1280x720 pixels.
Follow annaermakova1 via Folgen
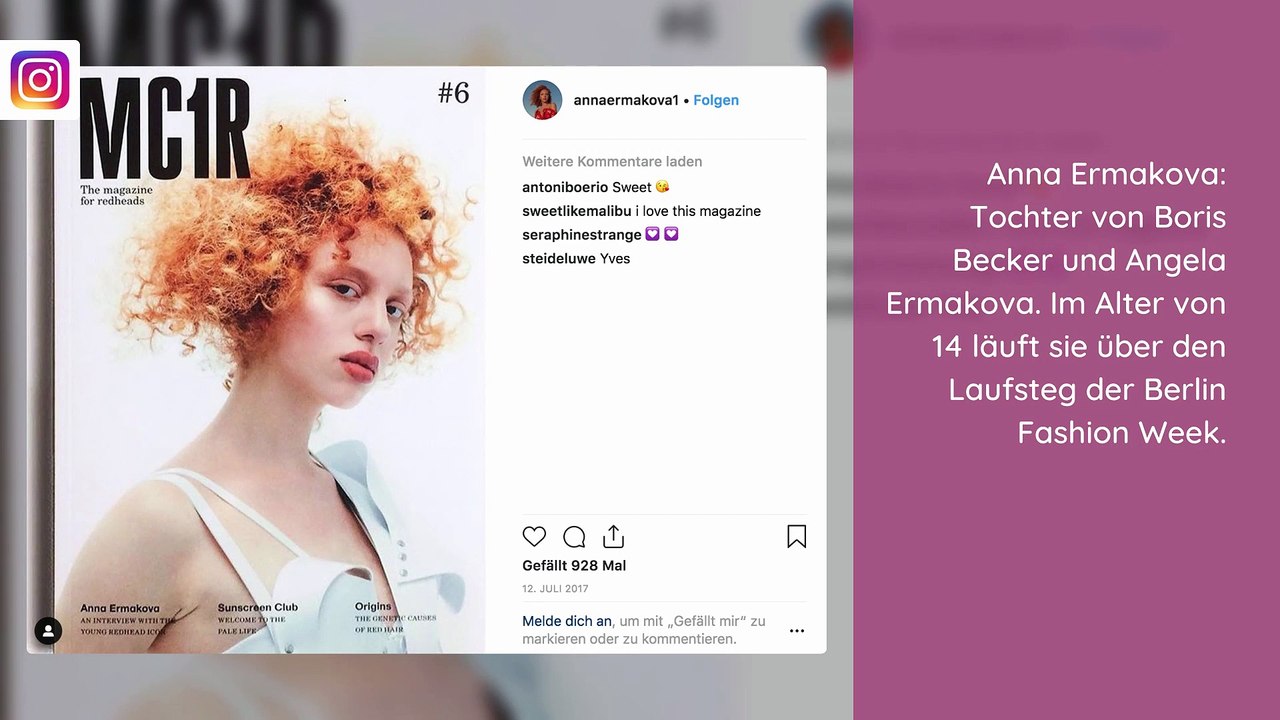coord(716,100)
